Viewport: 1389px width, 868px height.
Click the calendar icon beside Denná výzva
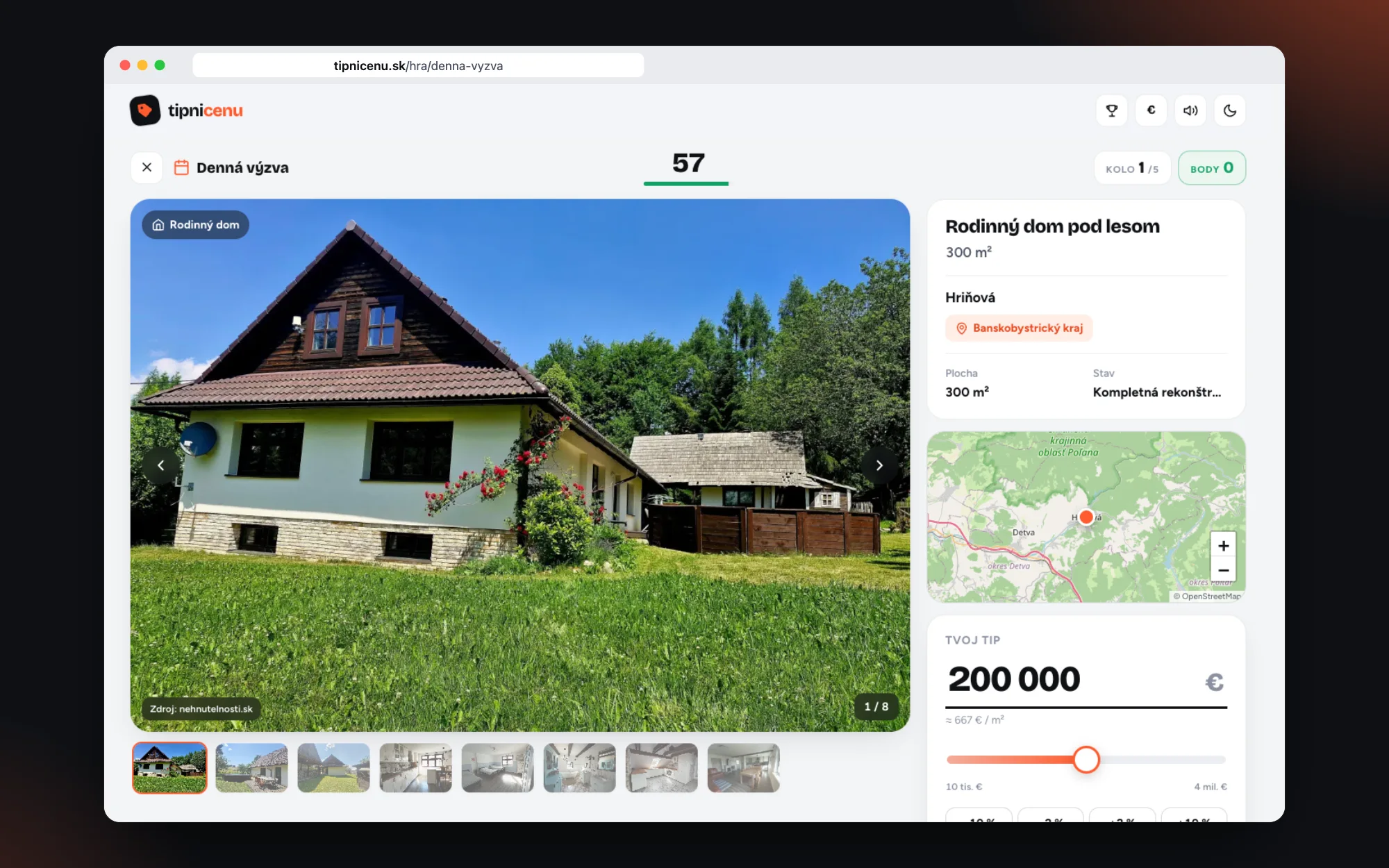point(181,167)
